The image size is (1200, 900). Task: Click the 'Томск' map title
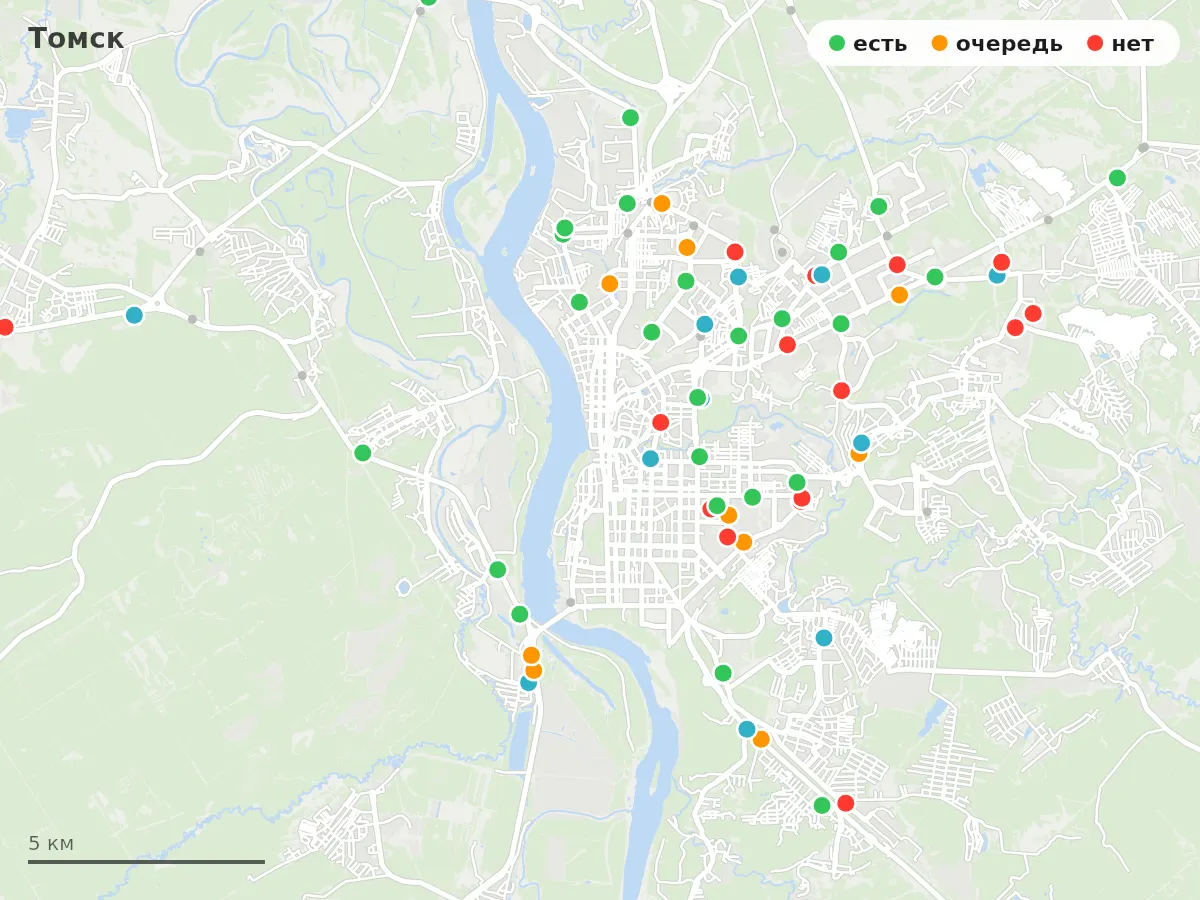[x=76, y=39]
